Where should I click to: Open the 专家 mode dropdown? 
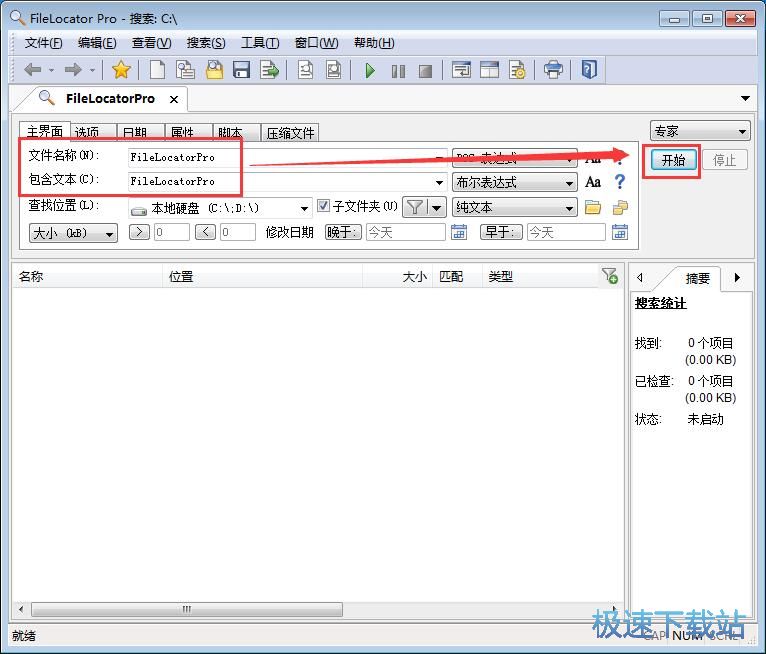point(699,131)
